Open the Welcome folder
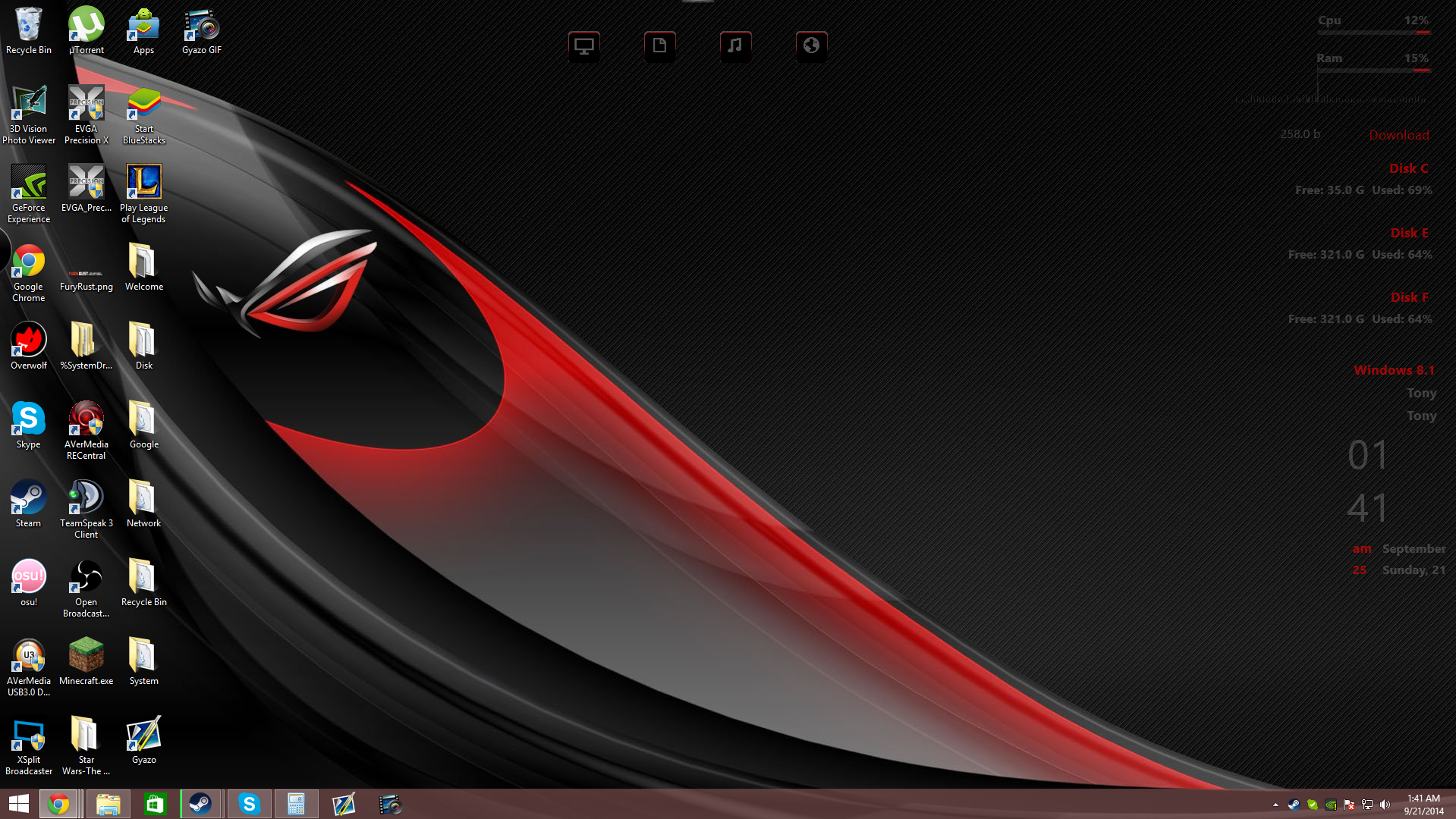Image resolution: width=1456 pixels, height=819 pixels. coord(143,267)
